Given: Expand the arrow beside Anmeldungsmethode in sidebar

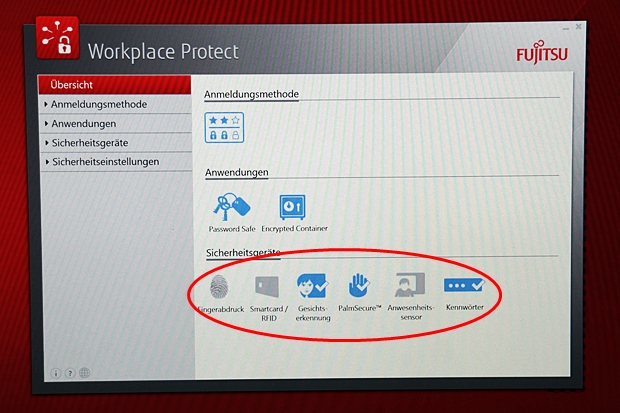Looking at the screenshot, I should 46,104.
